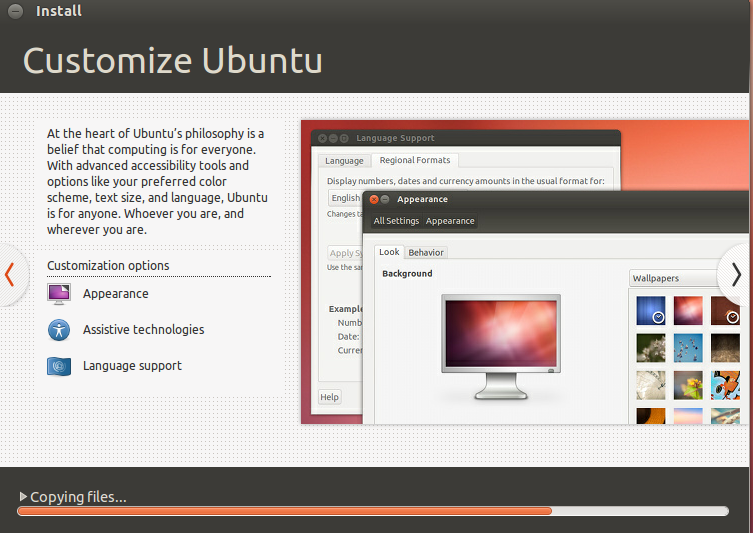Open the Wallpapers dropdown
Screen dimensions: 753x533
click(x=673, y=279)
